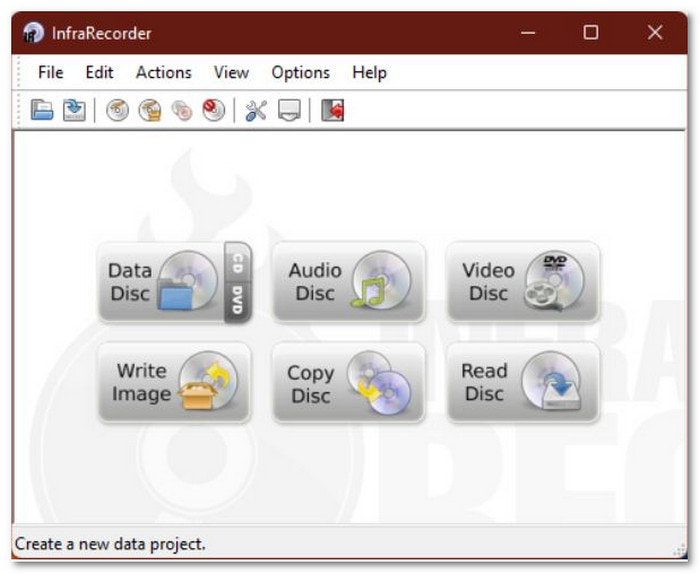Create a new Audio Disc project
Screen dimensions: 700x574
pos(349,282)
